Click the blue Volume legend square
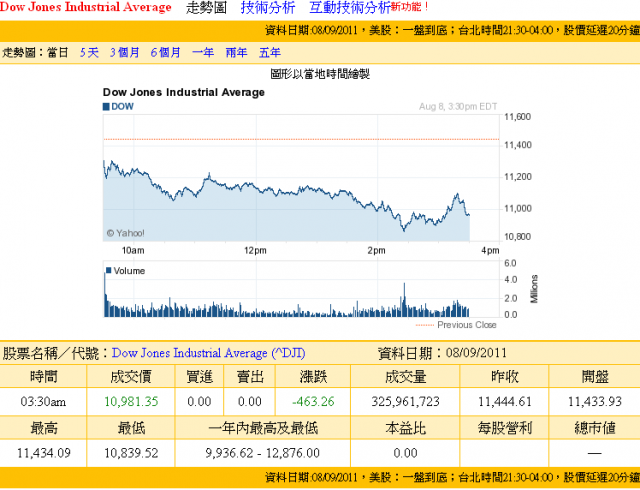The height and width of the screenshot is (490, 640). pos(109,270)
